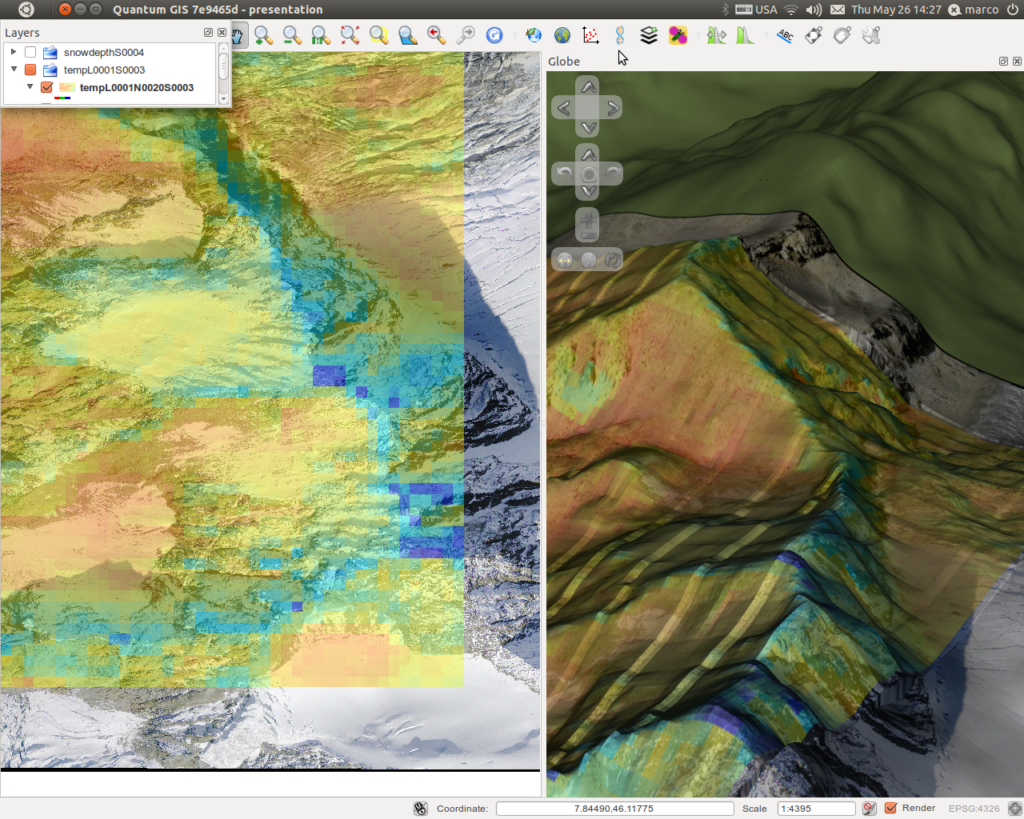Uncheck the tempL0001N0020S0003 layer checkbox

(46, 88)
